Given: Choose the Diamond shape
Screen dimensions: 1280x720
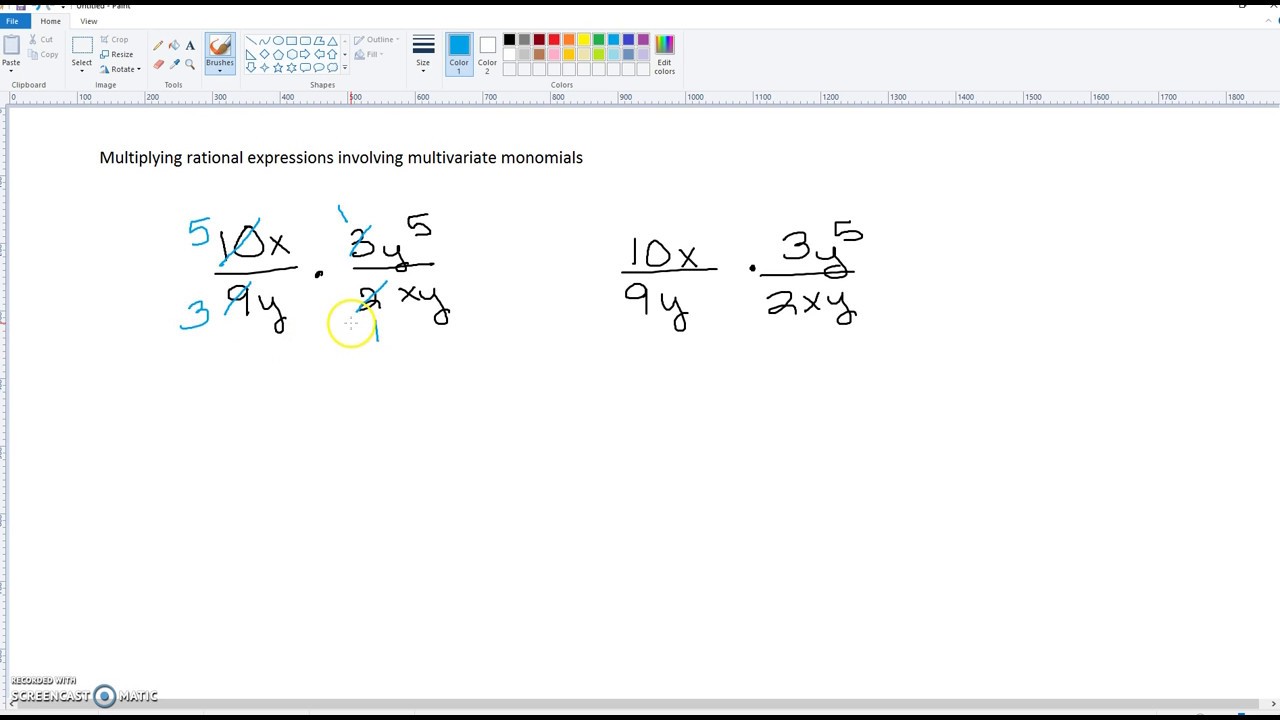Looking at the screenshot, I should tap(265, 54).
